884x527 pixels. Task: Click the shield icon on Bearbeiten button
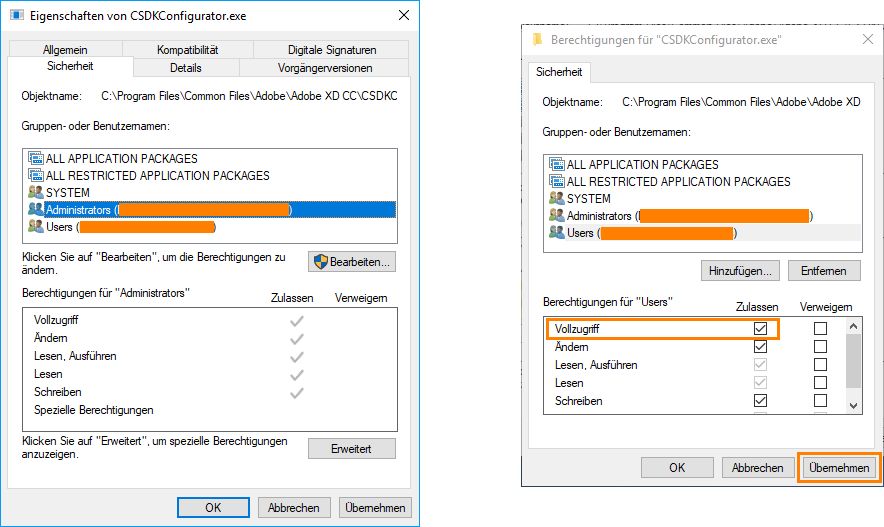click(321, 262)
